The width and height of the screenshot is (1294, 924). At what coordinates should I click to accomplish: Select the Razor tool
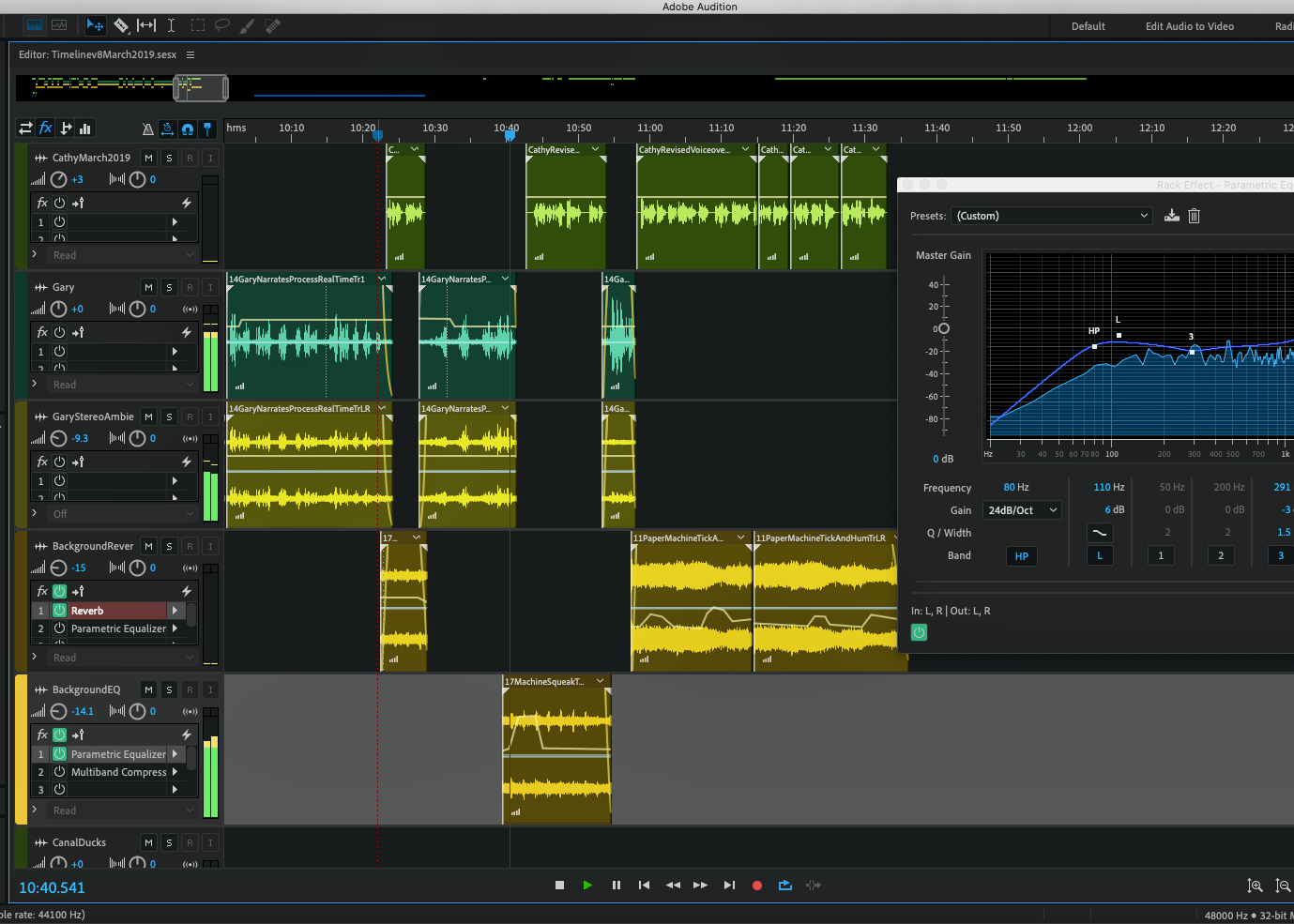click(x=121, y=25)
